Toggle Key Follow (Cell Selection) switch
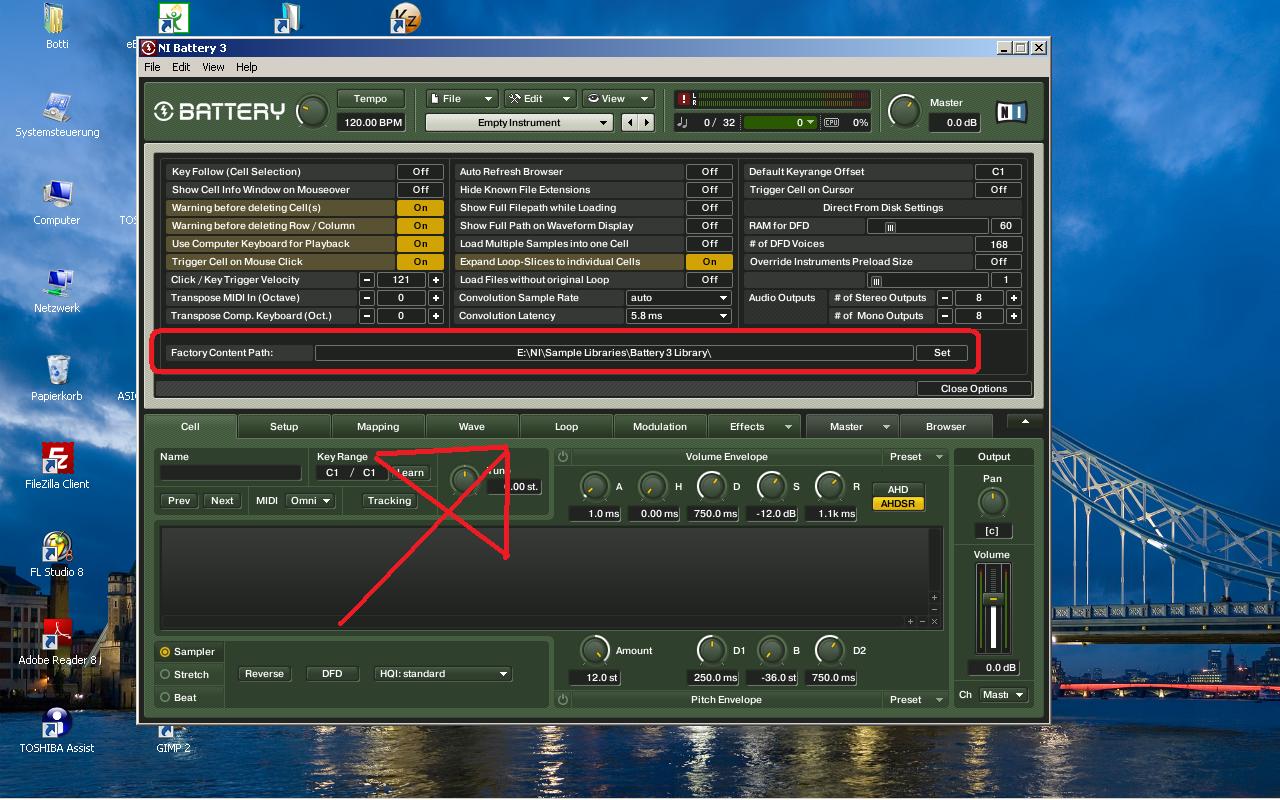The height and width of the screenshot is (800, 1280). [x=420, y=172]
